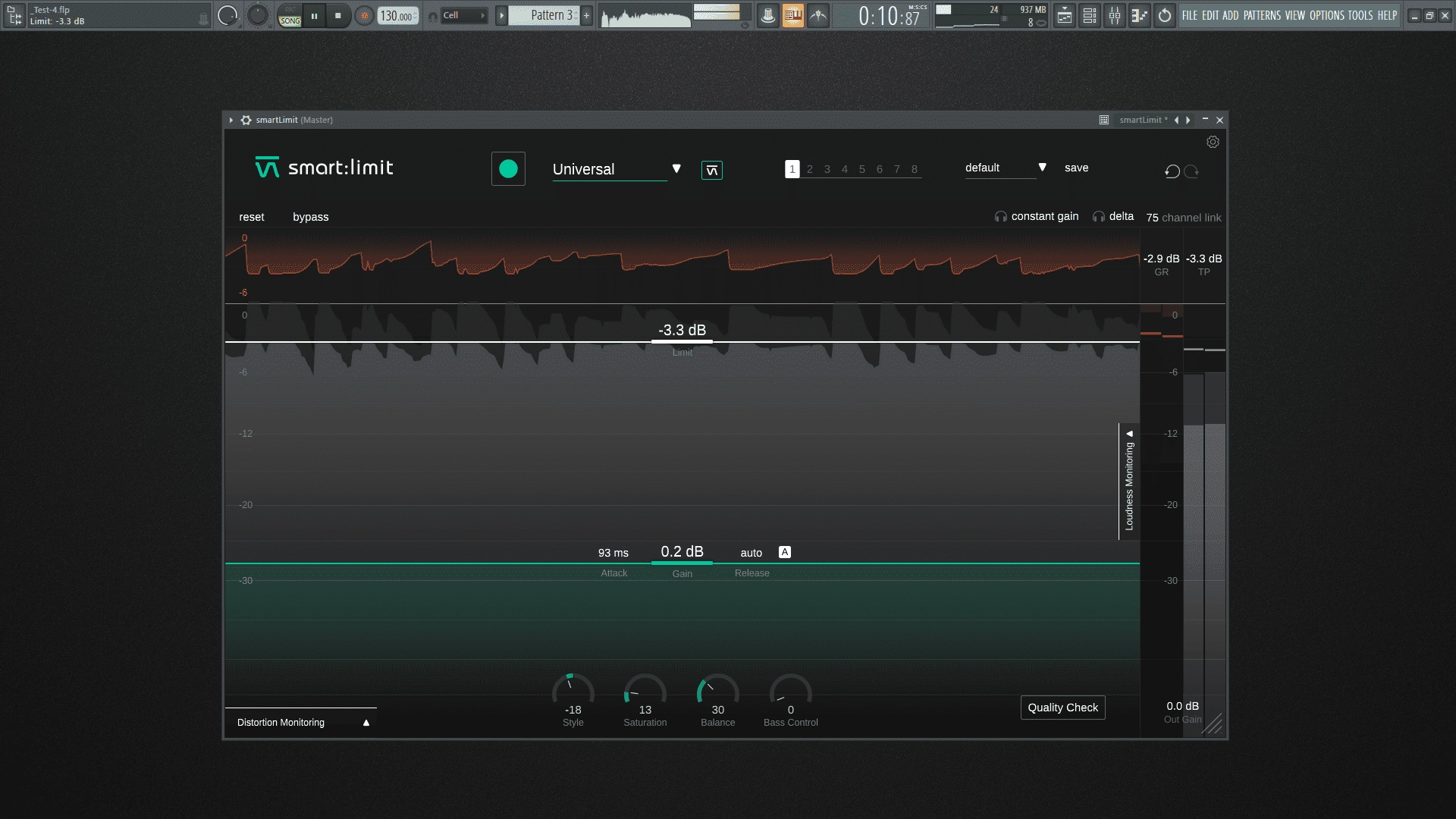Open the TOOLS menu
Image resolution: width=1456 pixels, height=819 pixels.
click(1360, 15)
